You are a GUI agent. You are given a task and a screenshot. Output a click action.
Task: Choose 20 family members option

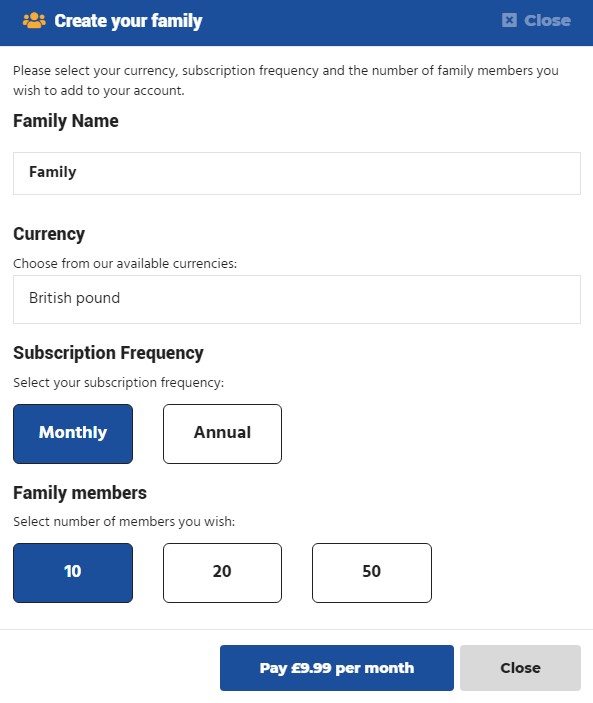[x=222, y=573]
